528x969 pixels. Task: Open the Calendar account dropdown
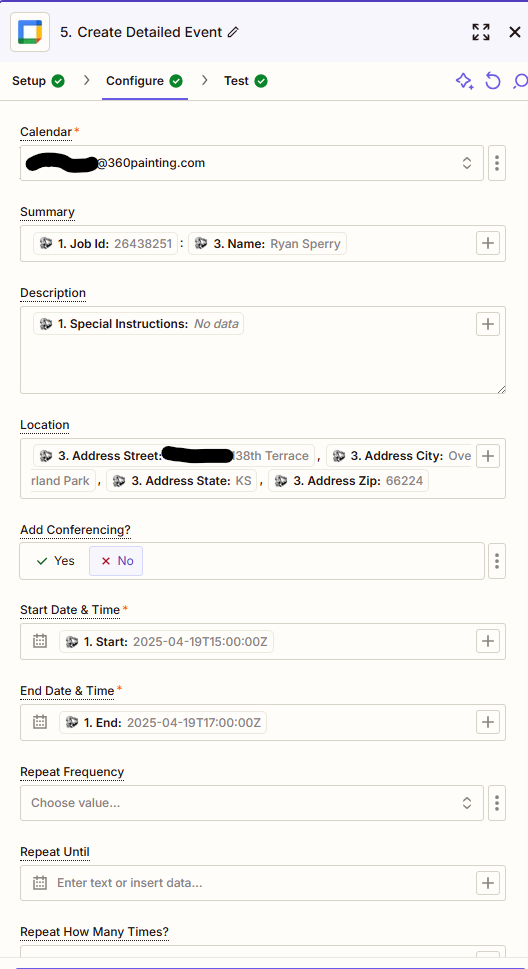tap(252, 163)
